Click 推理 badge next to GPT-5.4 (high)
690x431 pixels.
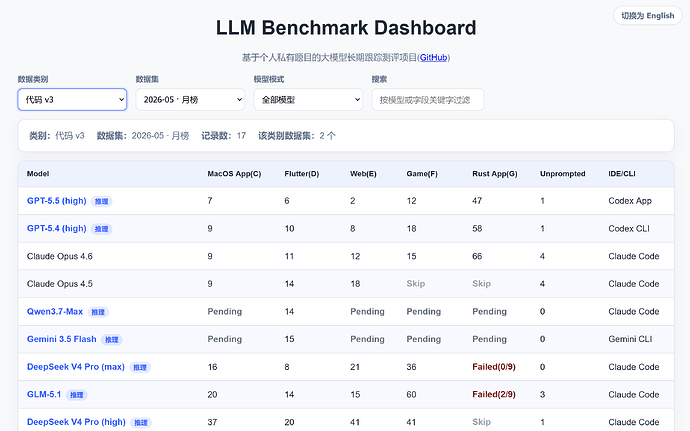pos(102,229)
